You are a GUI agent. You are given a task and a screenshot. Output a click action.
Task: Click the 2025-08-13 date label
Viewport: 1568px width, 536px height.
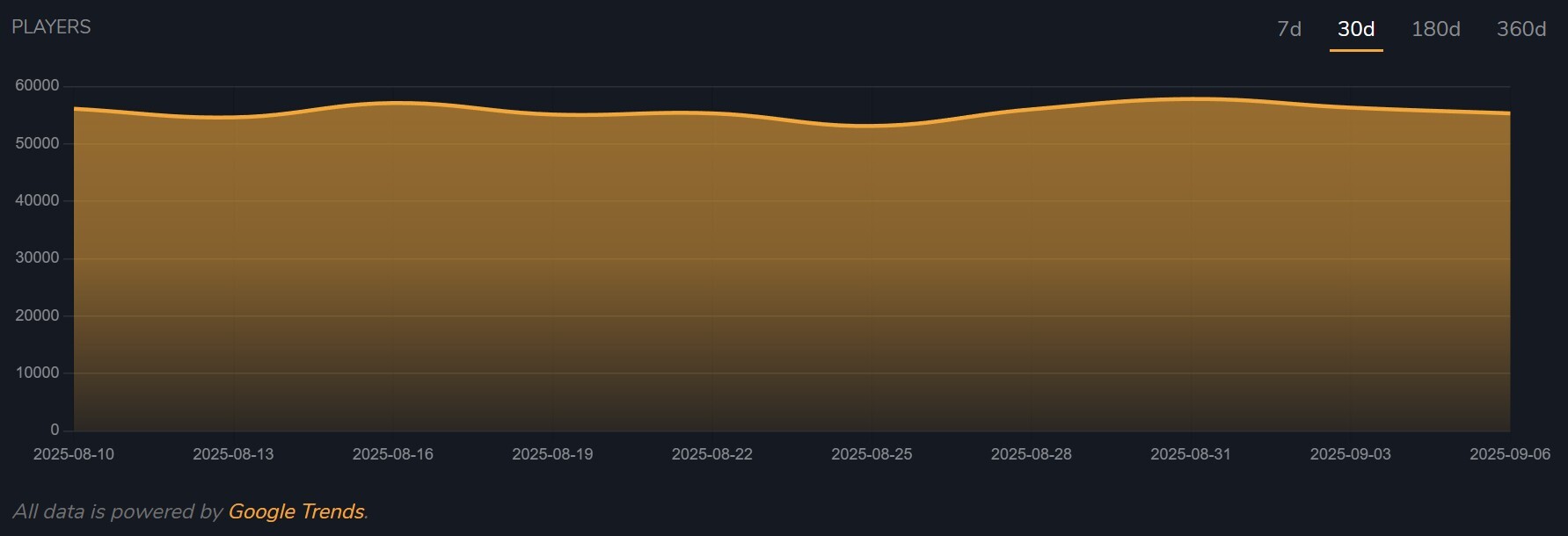pyautogui.click(x=233, y=454)
